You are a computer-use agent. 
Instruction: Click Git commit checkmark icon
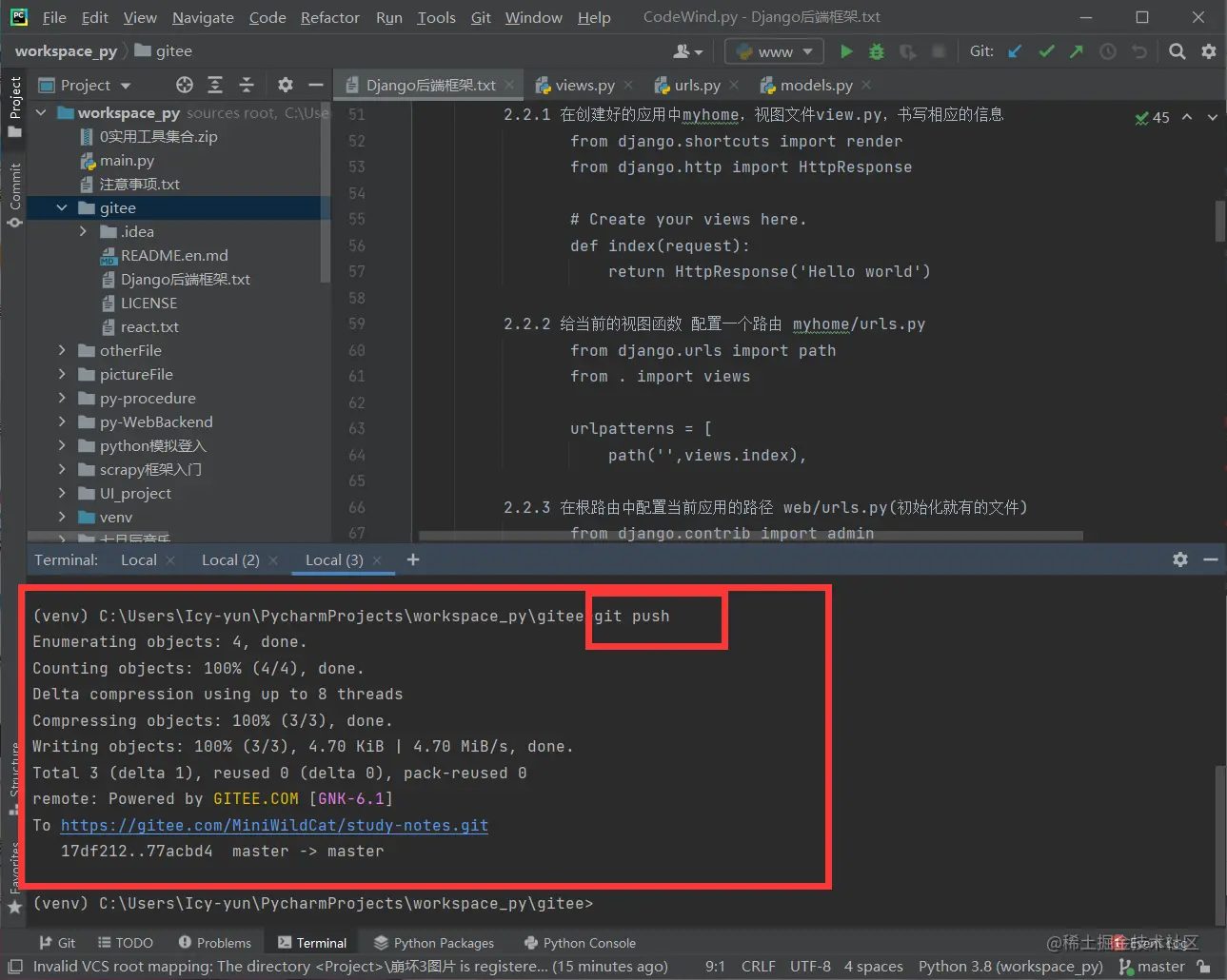[x=1046, y=51]
